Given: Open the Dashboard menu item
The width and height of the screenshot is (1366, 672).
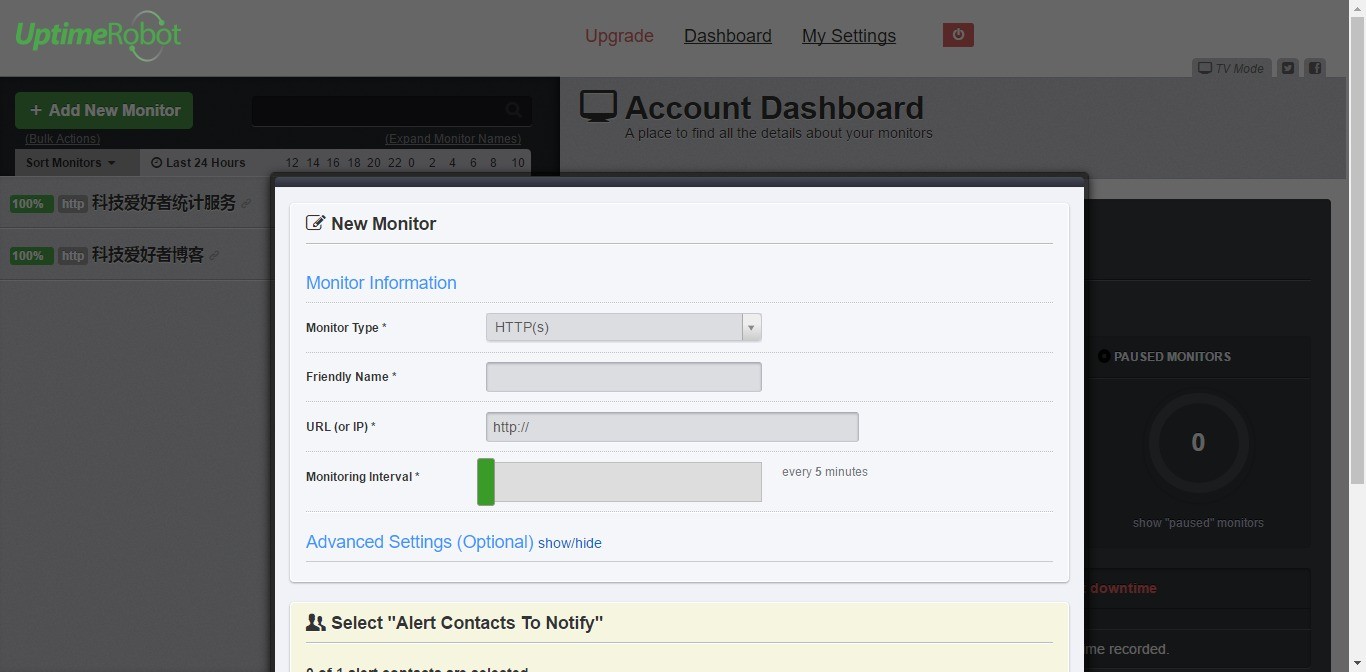Looking at the screenshot, I should click(x=728, y=36).
